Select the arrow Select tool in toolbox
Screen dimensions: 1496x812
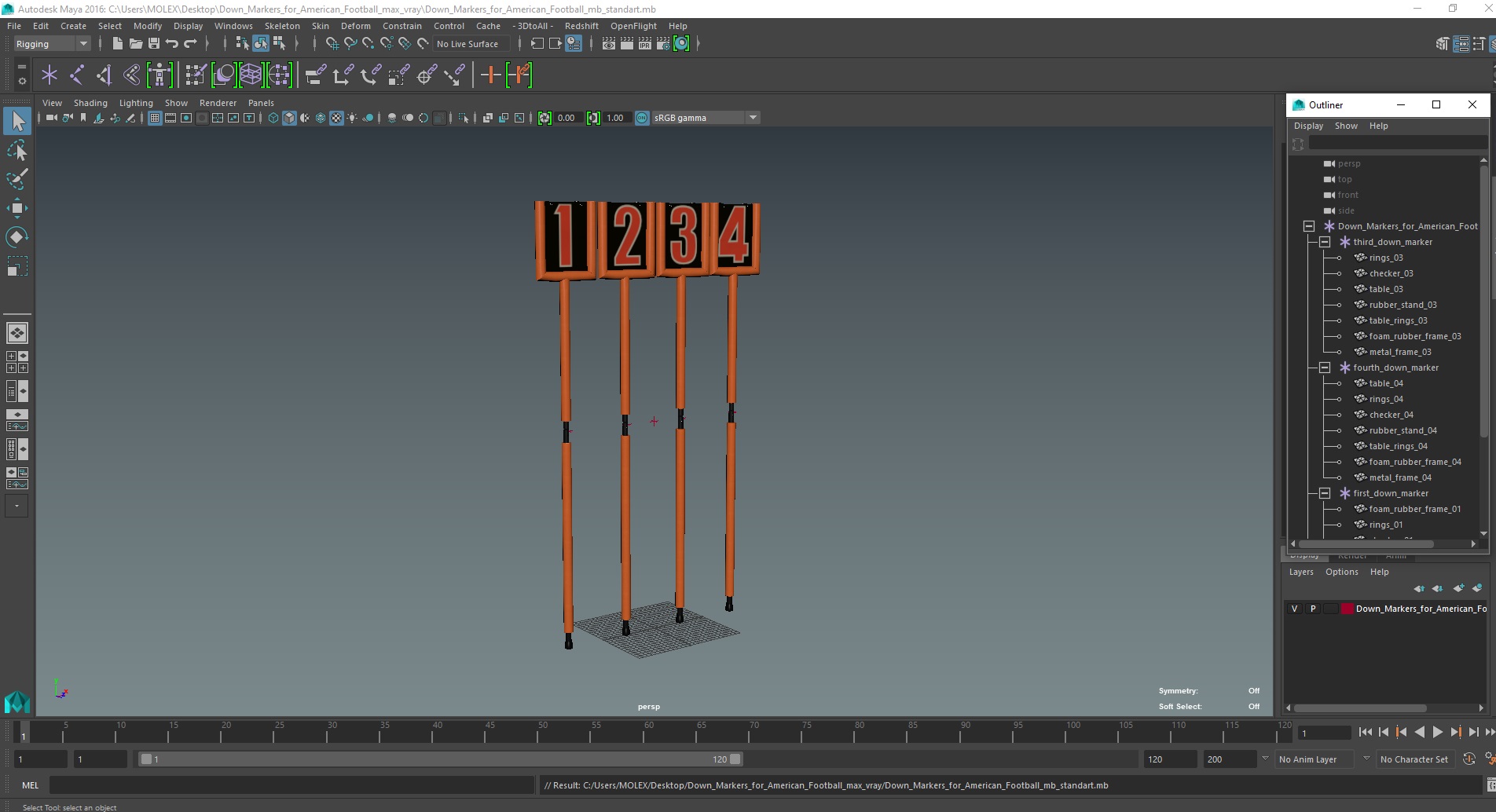(x=17, y=121)
